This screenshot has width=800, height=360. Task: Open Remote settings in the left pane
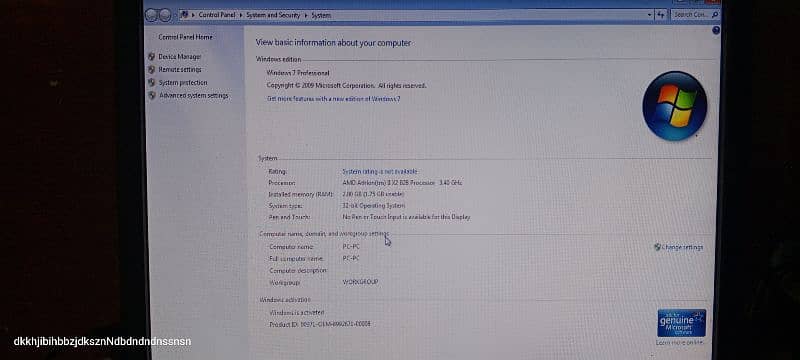click(x=180, y=69)
